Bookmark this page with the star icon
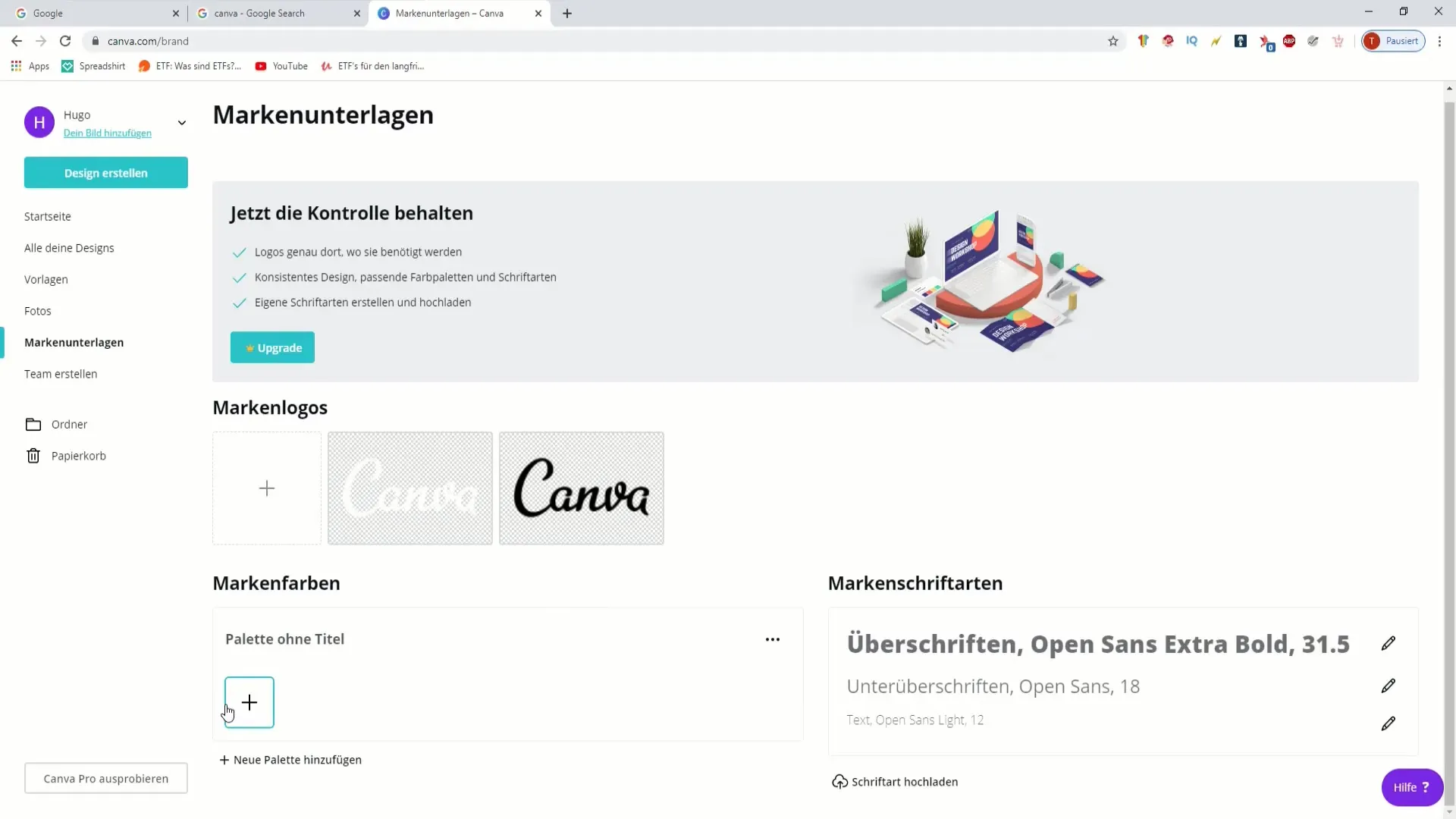1456x819 pixels. (1112, 41)
